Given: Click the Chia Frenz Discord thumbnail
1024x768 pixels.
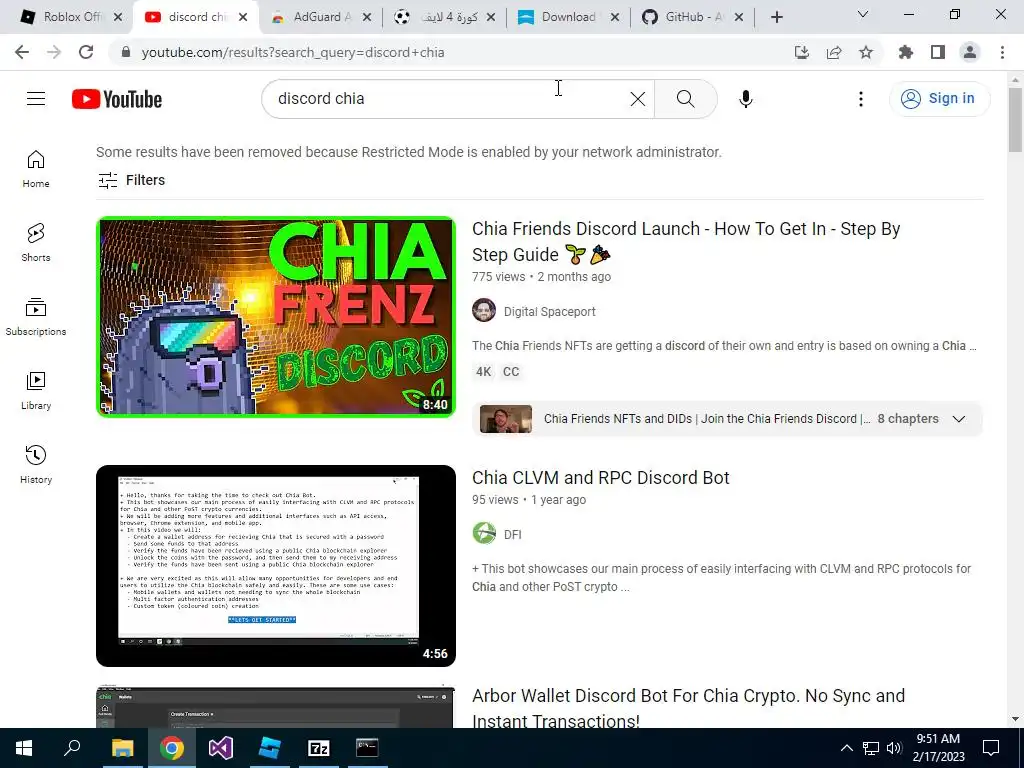Looking at the screenshot, I should pos(276,317).
